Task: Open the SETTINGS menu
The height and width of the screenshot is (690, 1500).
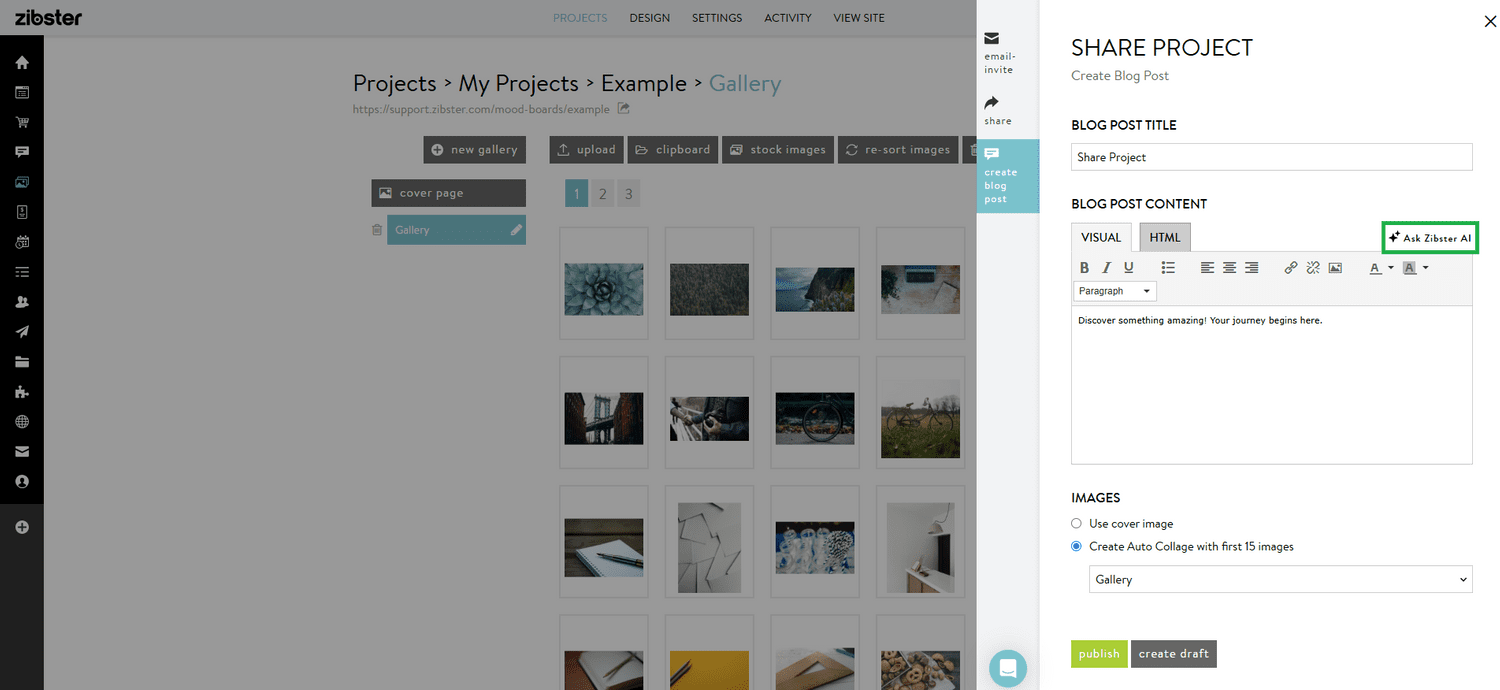Action: [717, 18]
